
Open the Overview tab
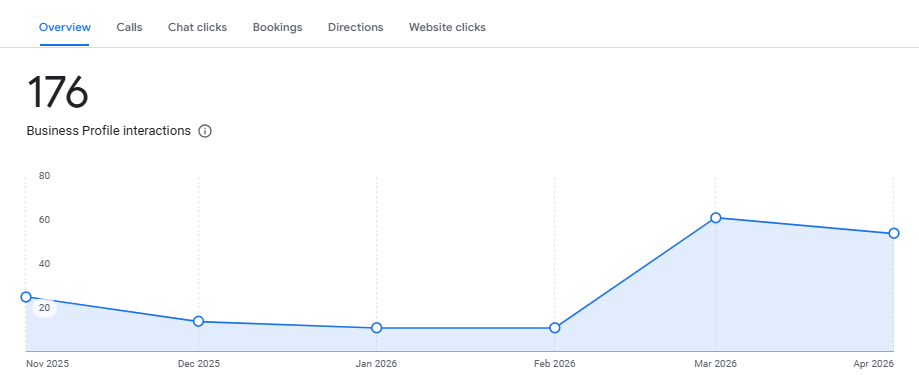(64, 27)
